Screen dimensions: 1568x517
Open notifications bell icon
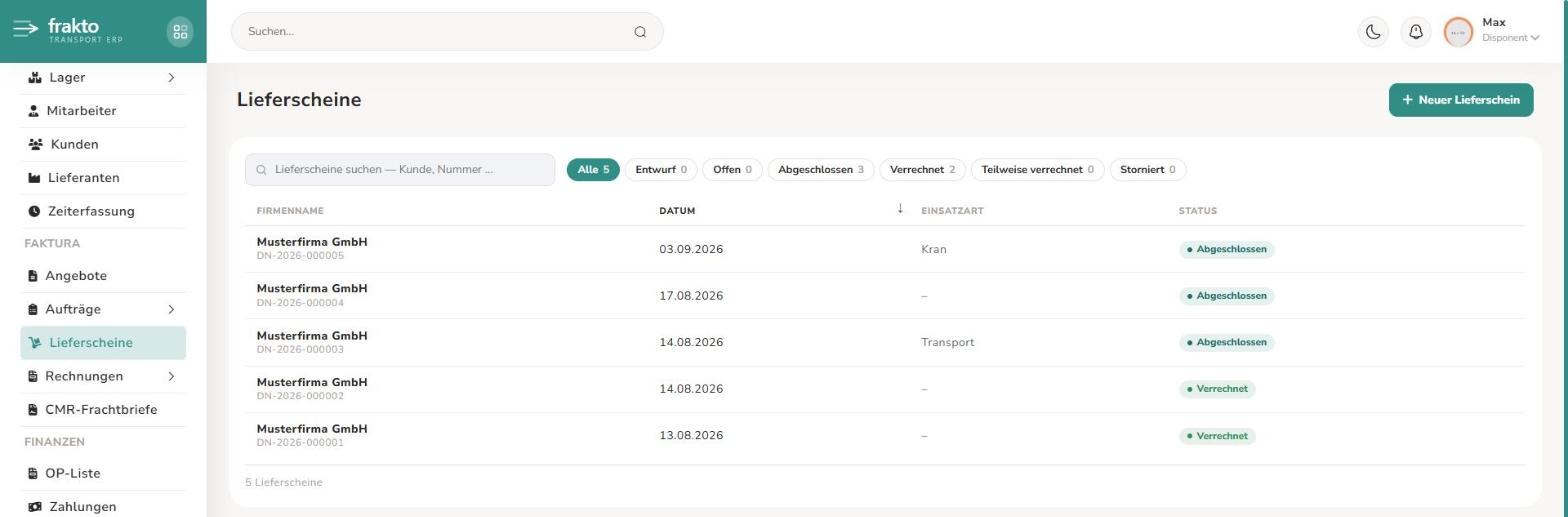[1416, 31]
